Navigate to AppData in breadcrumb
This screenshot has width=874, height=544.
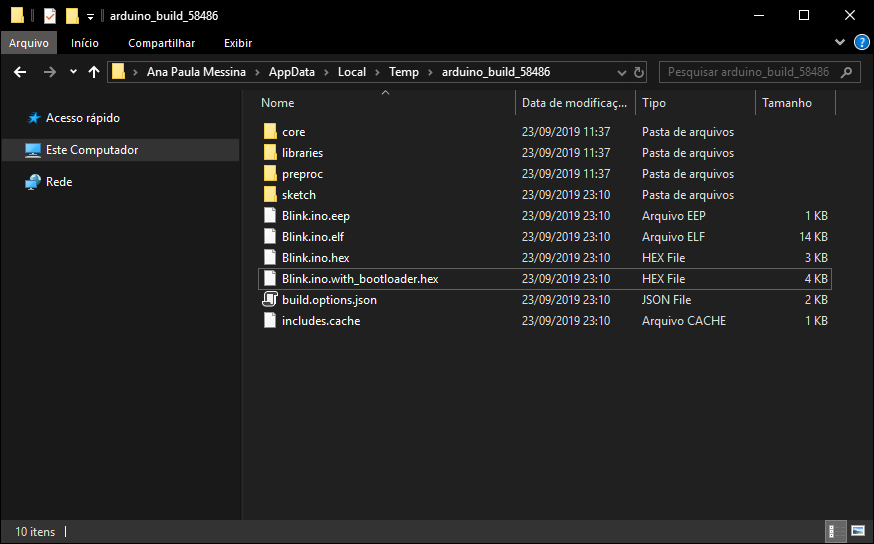pyautogui.click(x=292, y=72)
